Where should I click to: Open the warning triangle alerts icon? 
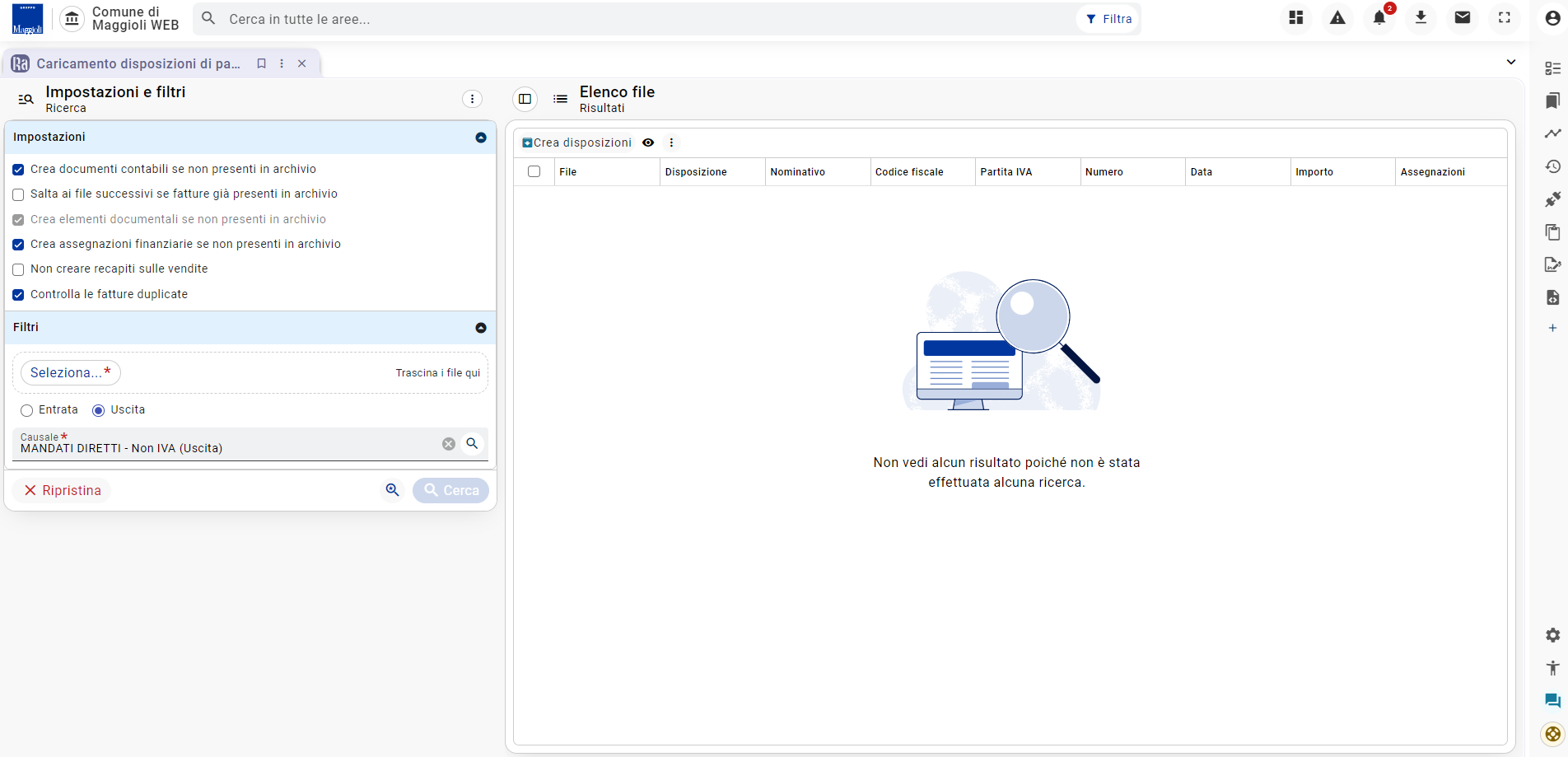click(1337, 18)
